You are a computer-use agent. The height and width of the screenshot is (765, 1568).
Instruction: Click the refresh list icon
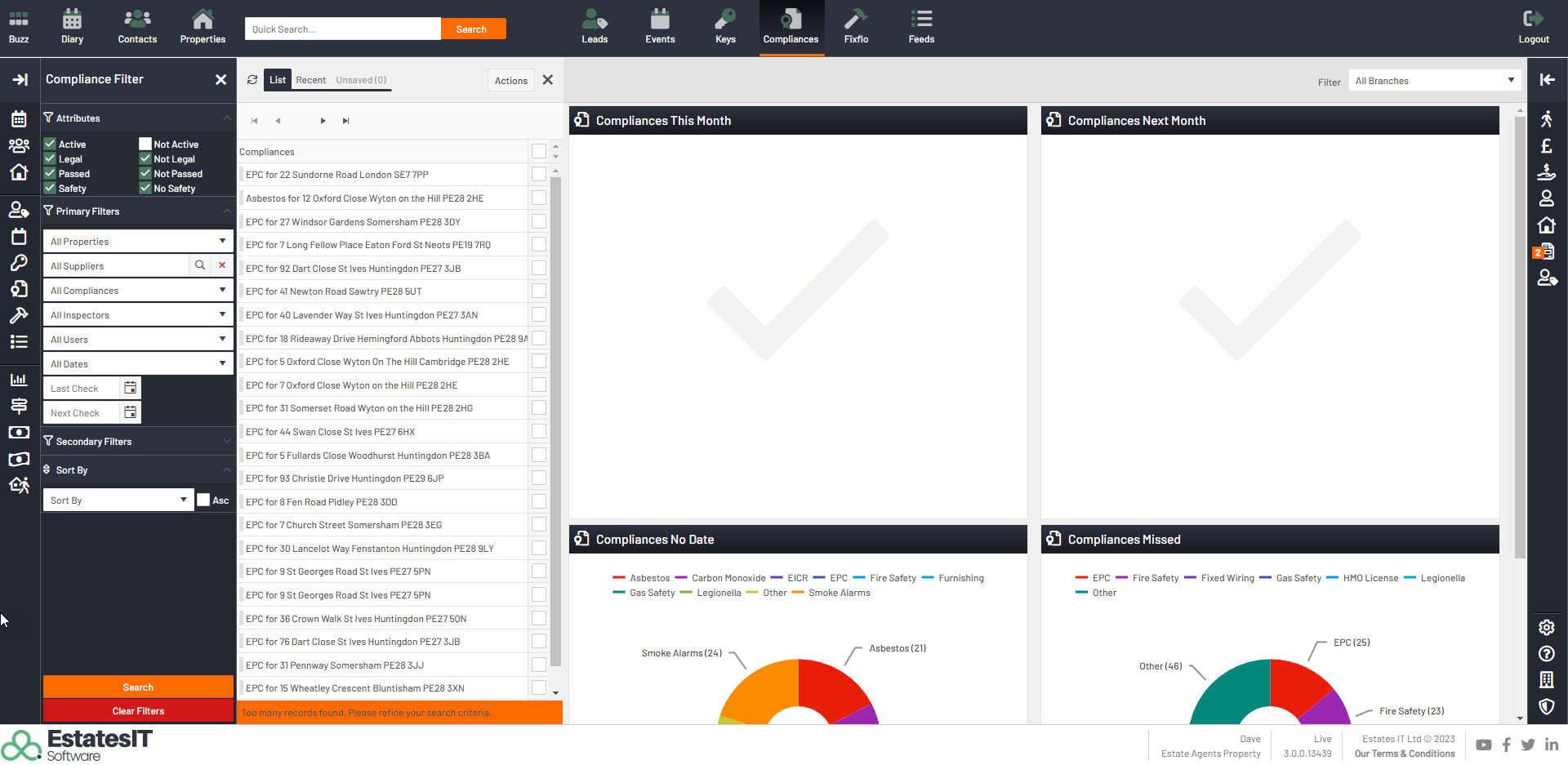pyautogui.click(x=252, y=80)
